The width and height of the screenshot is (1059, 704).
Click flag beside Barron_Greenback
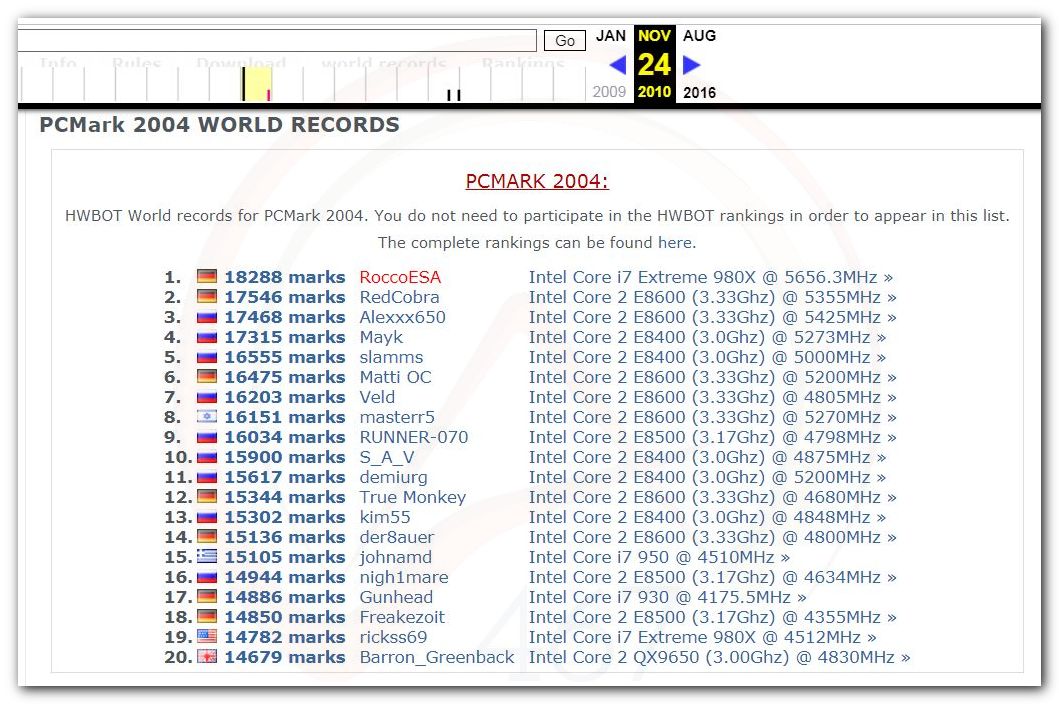click(x=207, y=656)
